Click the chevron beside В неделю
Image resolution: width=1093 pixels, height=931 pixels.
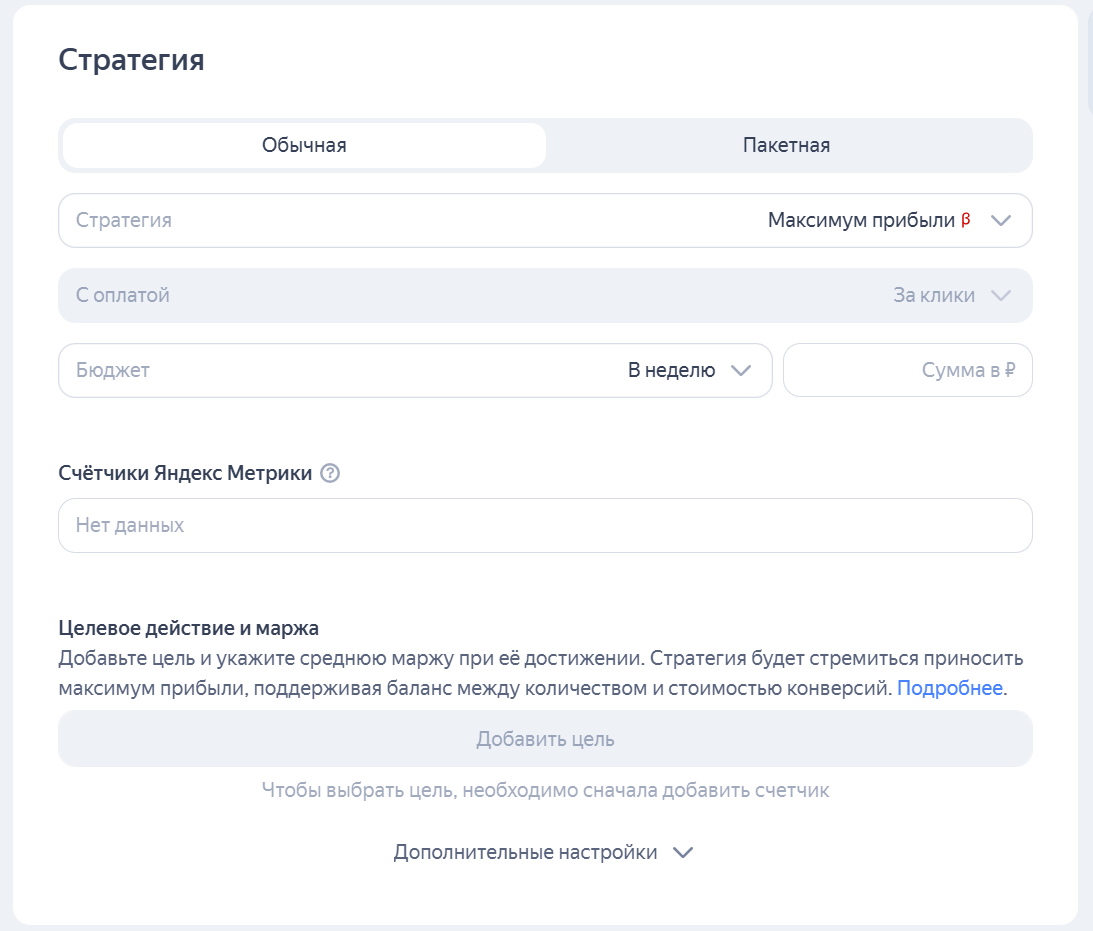pyautogui.click(x=741, y=370)
